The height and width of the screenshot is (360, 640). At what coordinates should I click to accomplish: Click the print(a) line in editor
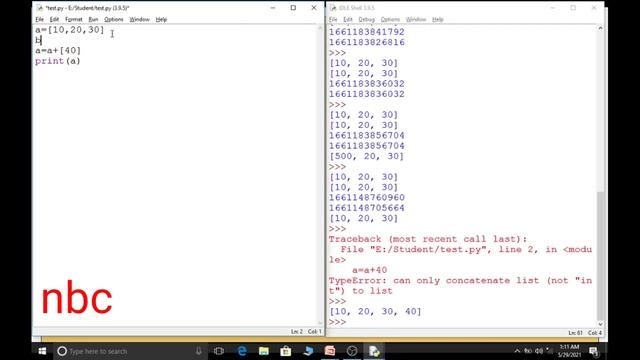58,61
